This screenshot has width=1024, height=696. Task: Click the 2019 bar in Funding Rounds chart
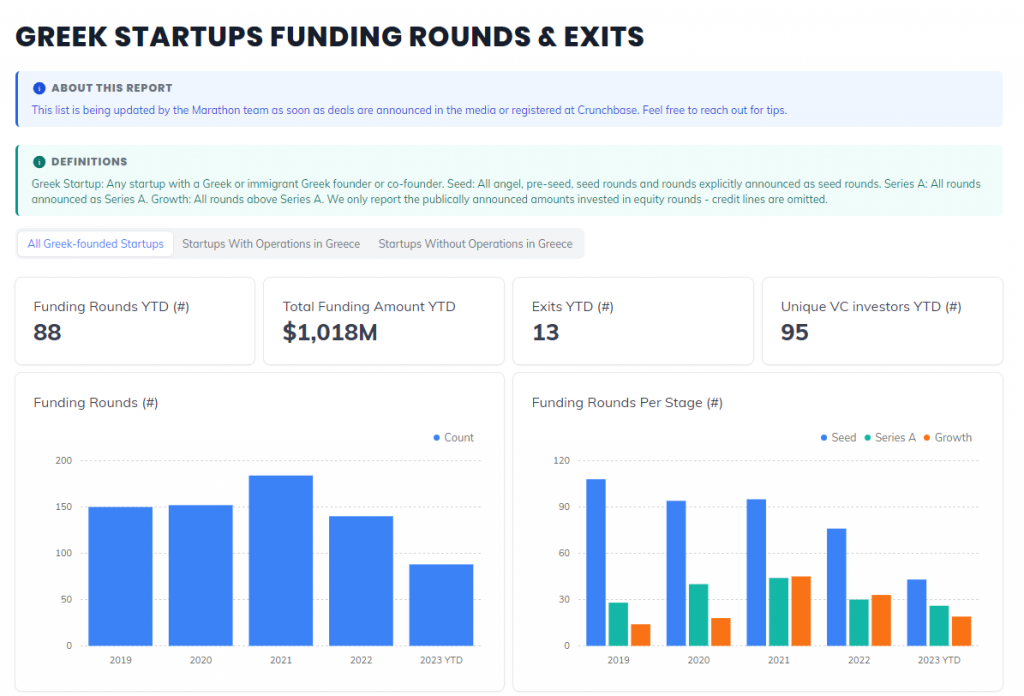120,576
